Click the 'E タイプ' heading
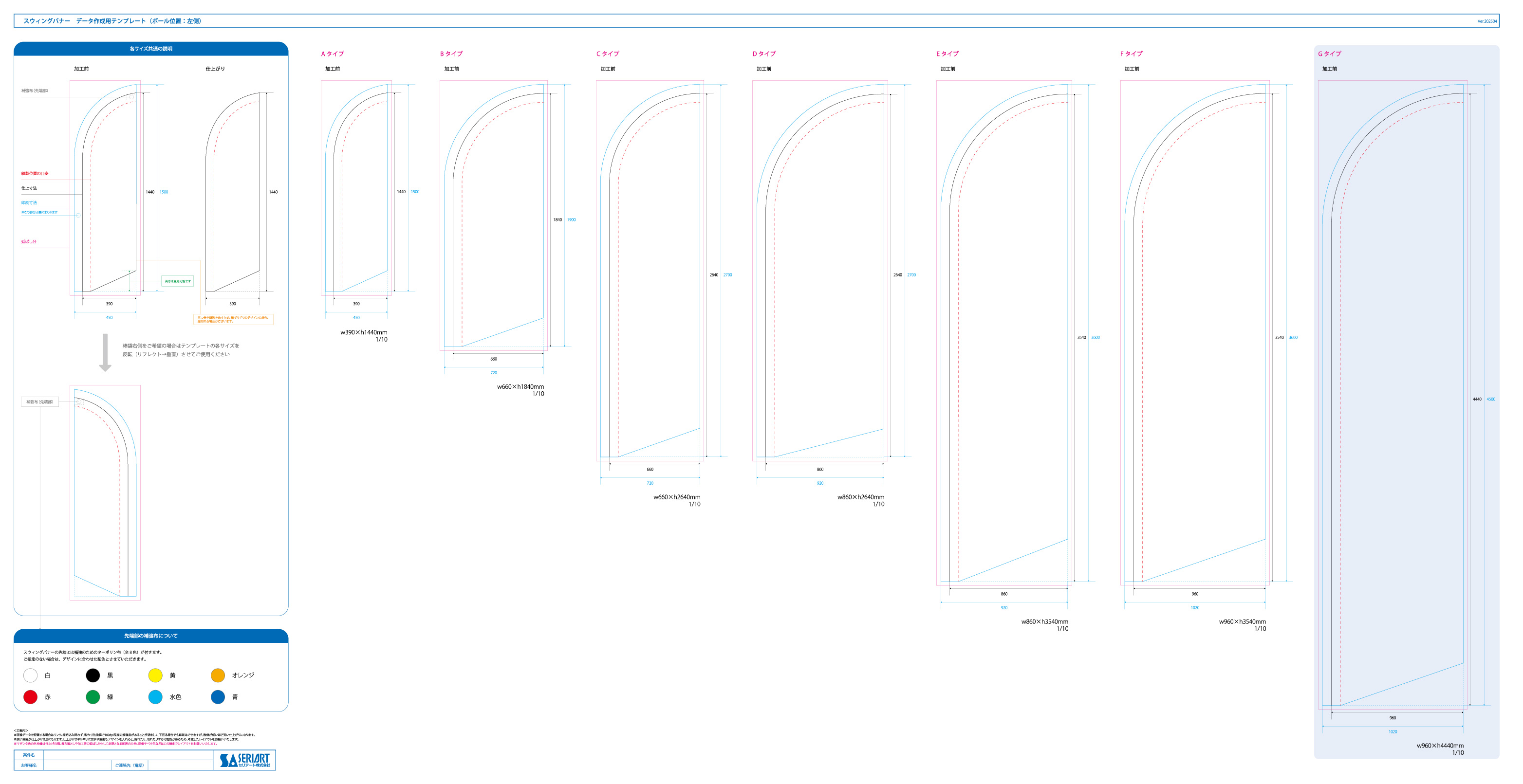This screenshot has width=1523, height=784. click(x=947, y=54)
